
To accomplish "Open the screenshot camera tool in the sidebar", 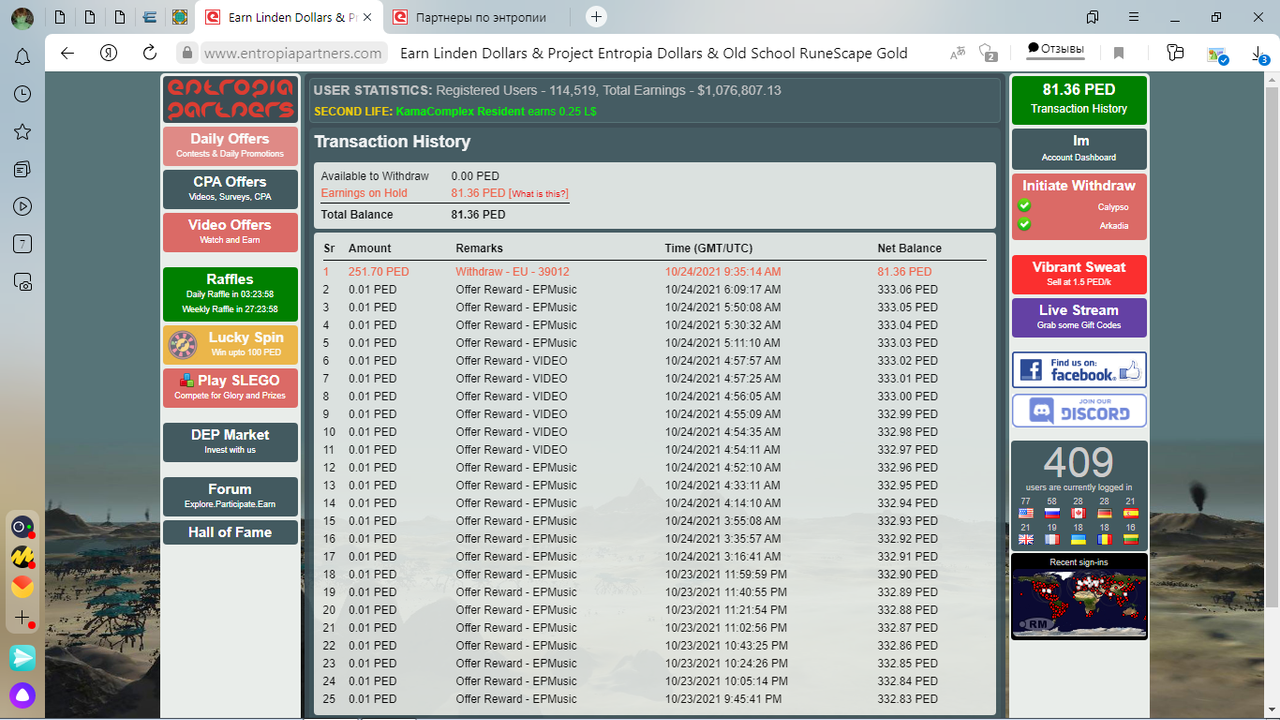I will [x=22, y=282].
